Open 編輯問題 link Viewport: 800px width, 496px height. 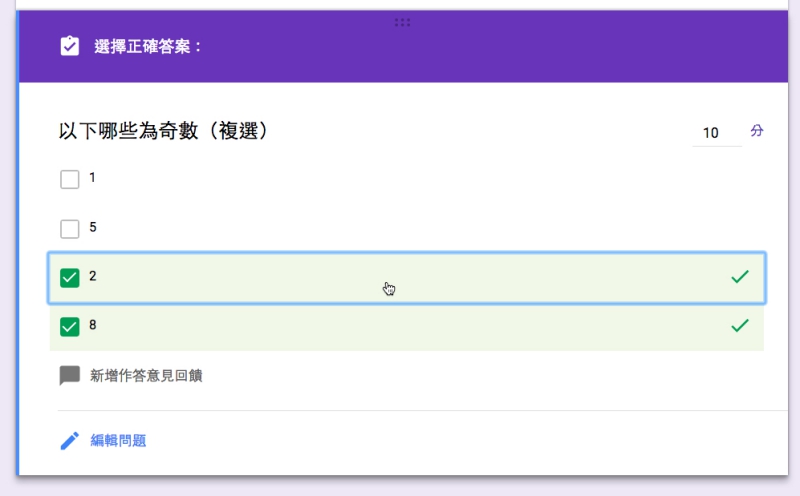[x=118, y=440]
